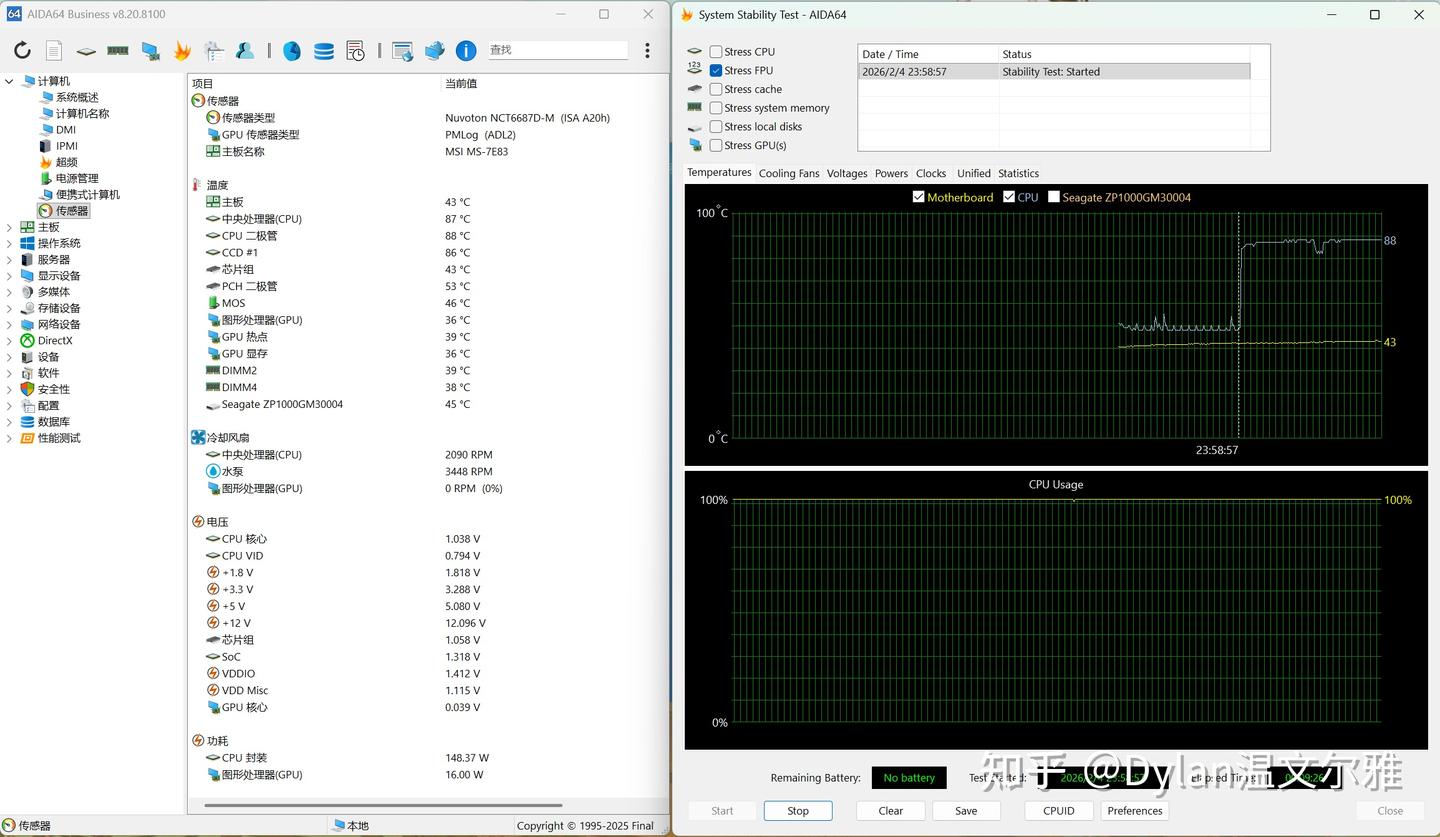Open Preferences in stability test
This screenshot has height=837, width=1440.
[1135, 811]
